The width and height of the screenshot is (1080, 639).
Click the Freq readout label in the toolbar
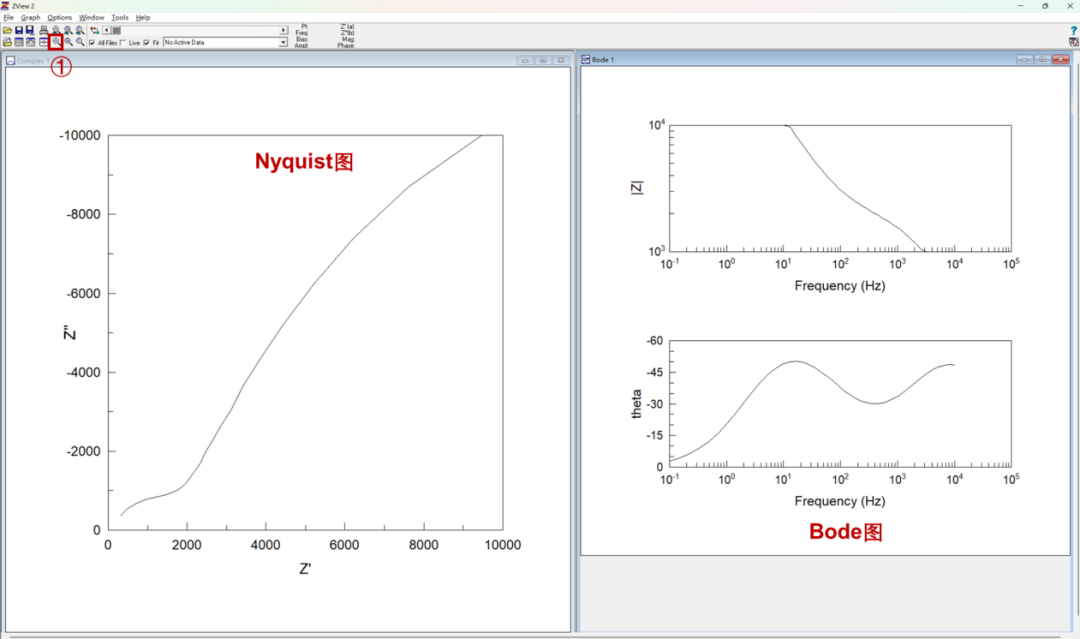[302, 32]
